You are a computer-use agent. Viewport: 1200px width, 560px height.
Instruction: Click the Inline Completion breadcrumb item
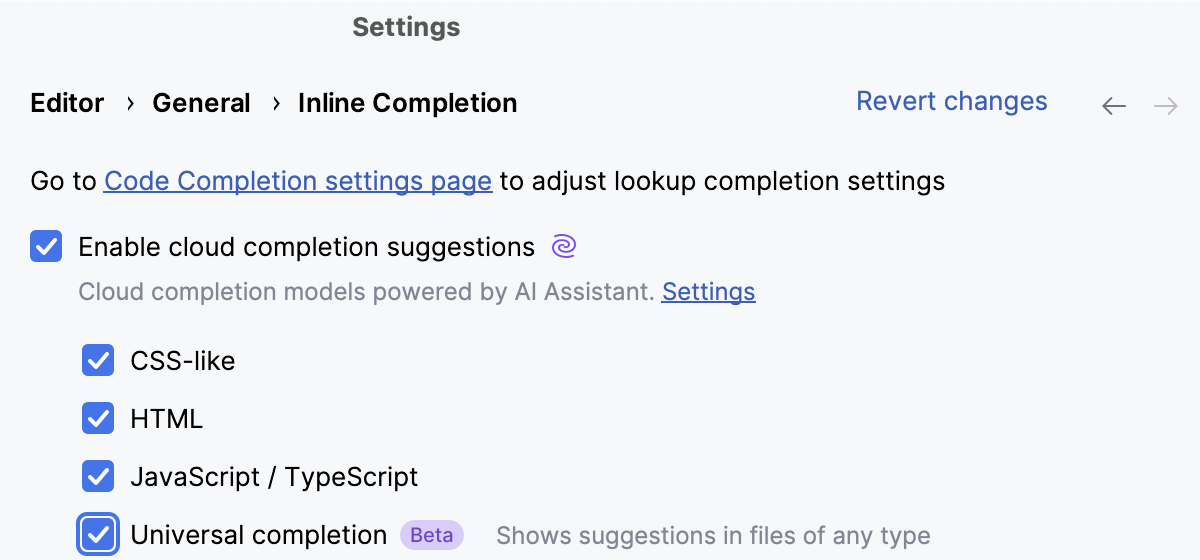(x=408, y=103)
